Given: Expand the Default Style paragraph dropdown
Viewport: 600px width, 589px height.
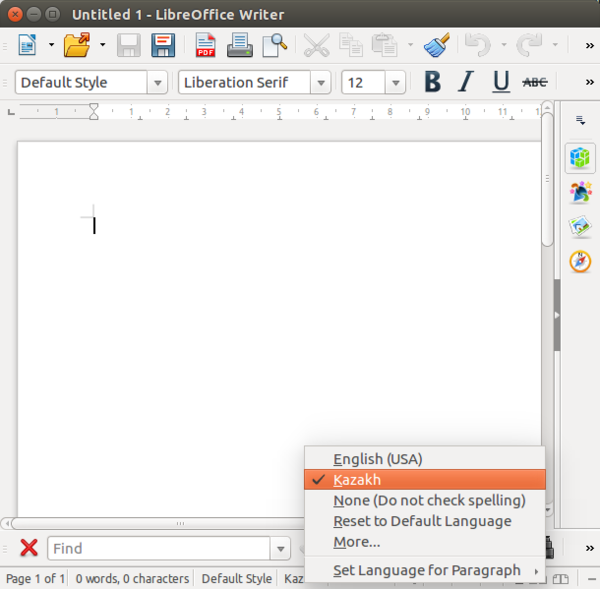Looking at the screenshot, I should 158,83.
